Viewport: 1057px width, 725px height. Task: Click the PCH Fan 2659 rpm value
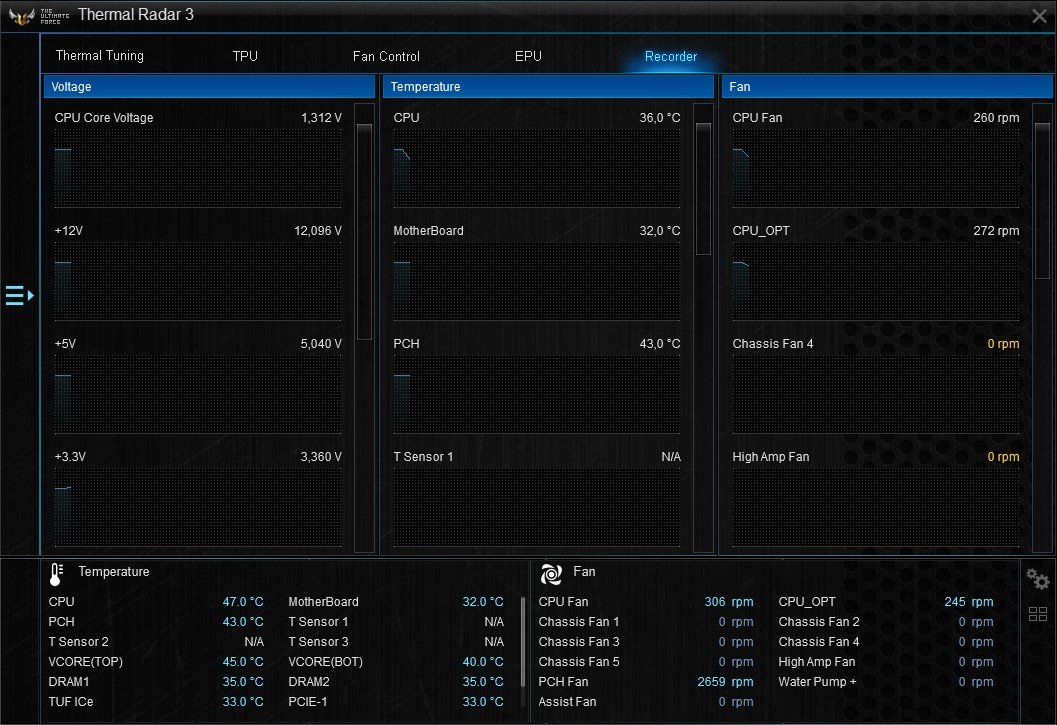(x=725, y=682)
